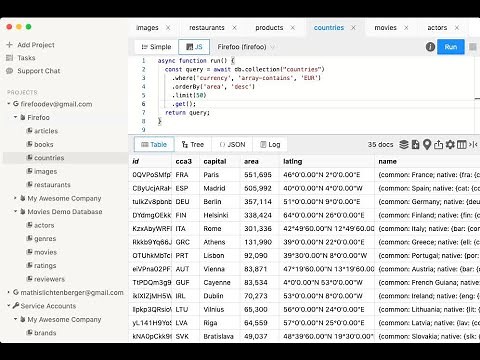Click the info icon beside Run

(430, 47)
